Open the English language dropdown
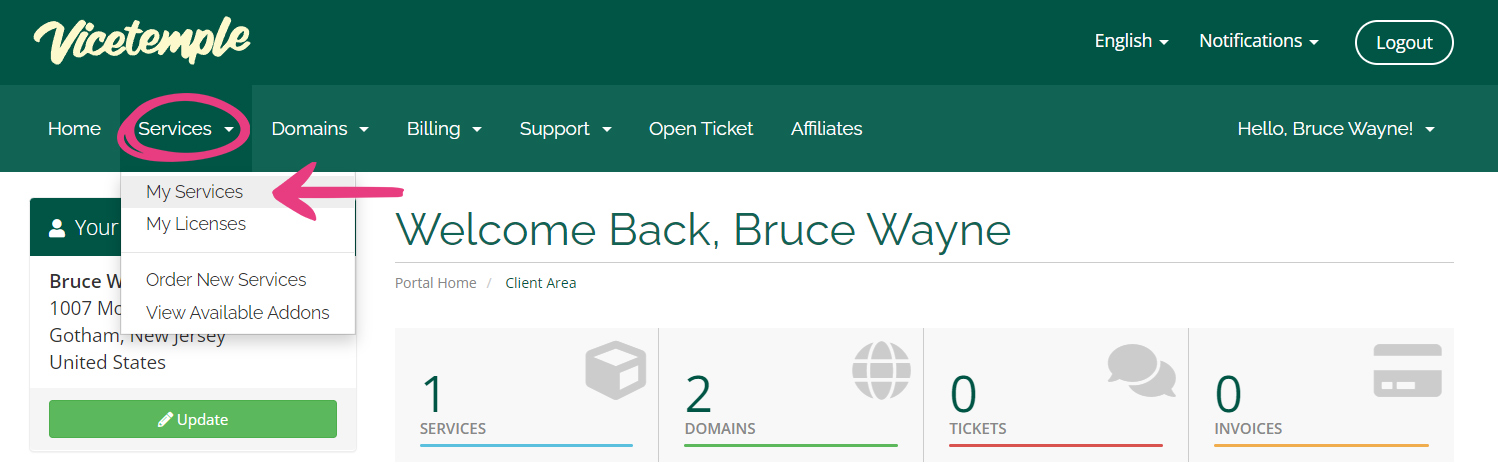 [x=1132, y=41]
